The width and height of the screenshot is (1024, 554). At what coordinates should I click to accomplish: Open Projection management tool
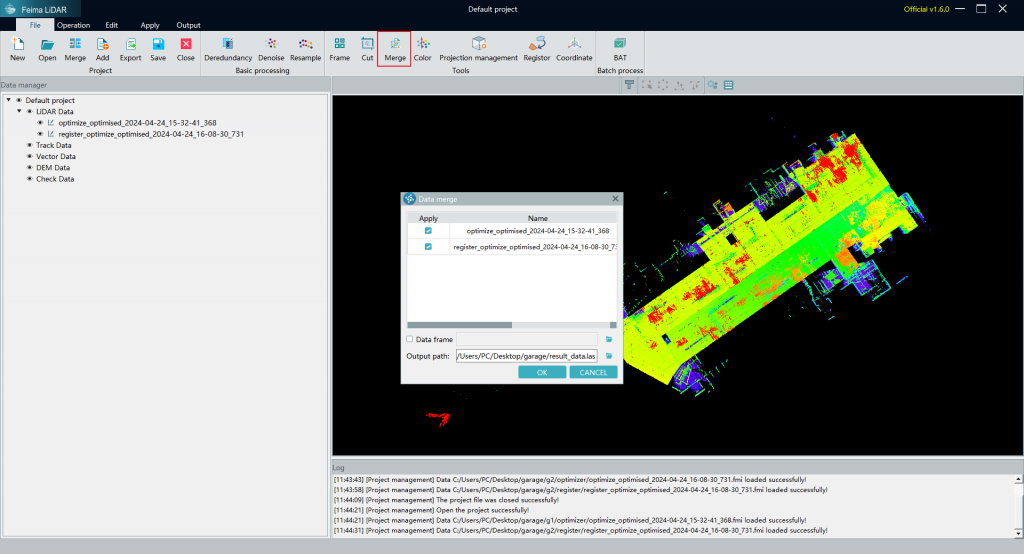pyautogui.click(x=479, y=44)
